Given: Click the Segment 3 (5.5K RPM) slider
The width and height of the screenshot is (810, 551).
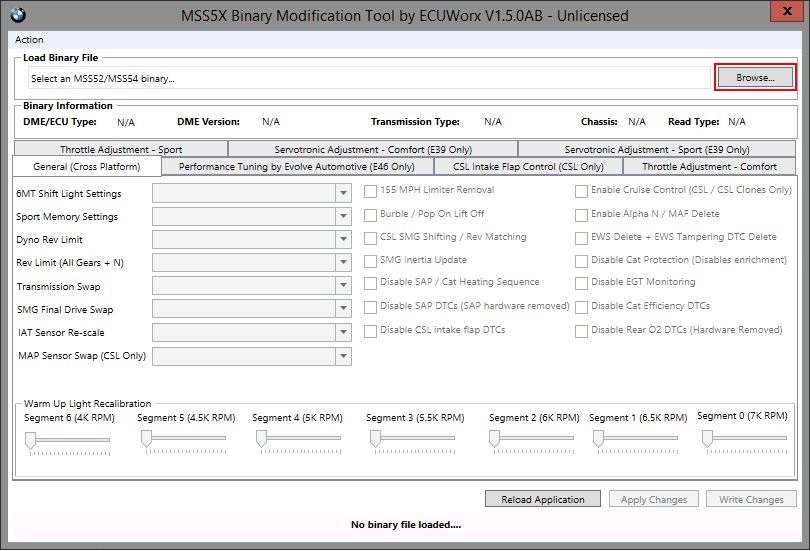Looking at the screenshot, I should [413, 440].
